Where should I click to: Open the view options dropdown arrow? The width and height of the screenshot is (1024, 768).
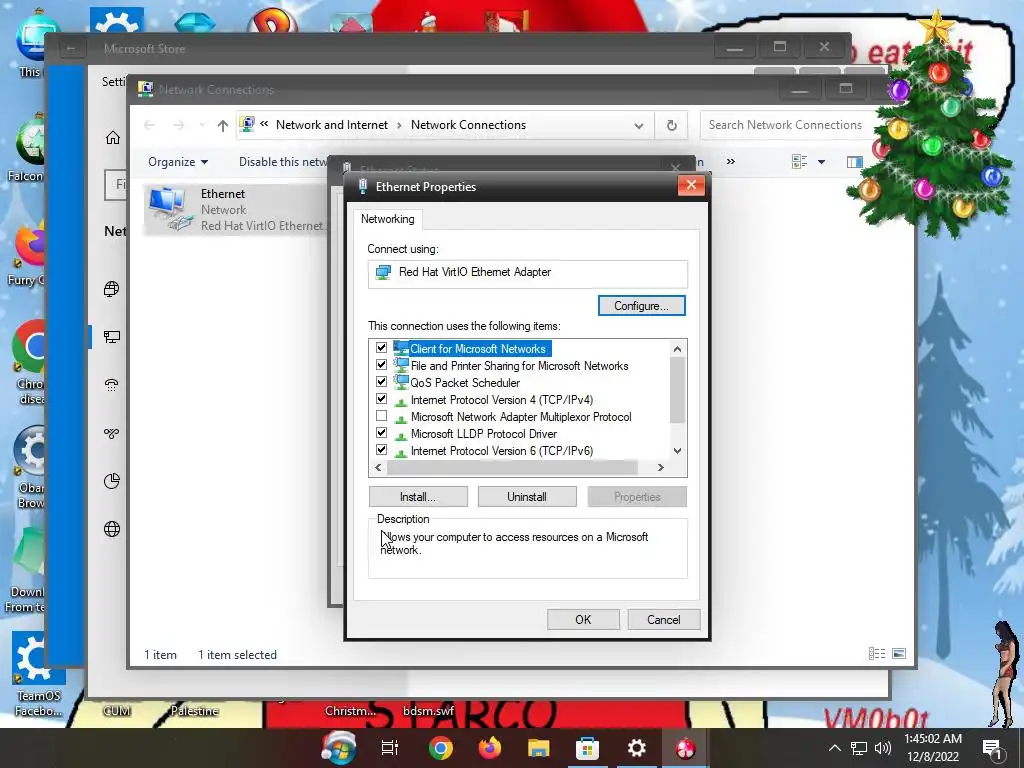point(822,162)
